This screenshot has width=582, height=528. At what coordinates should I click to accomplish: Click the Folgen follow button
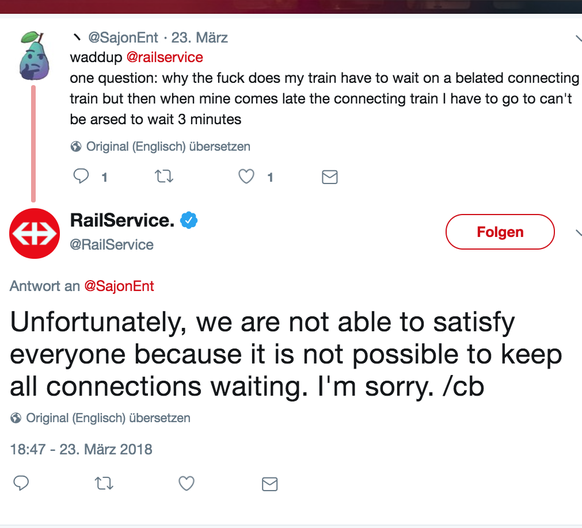[x=500, y=232]
